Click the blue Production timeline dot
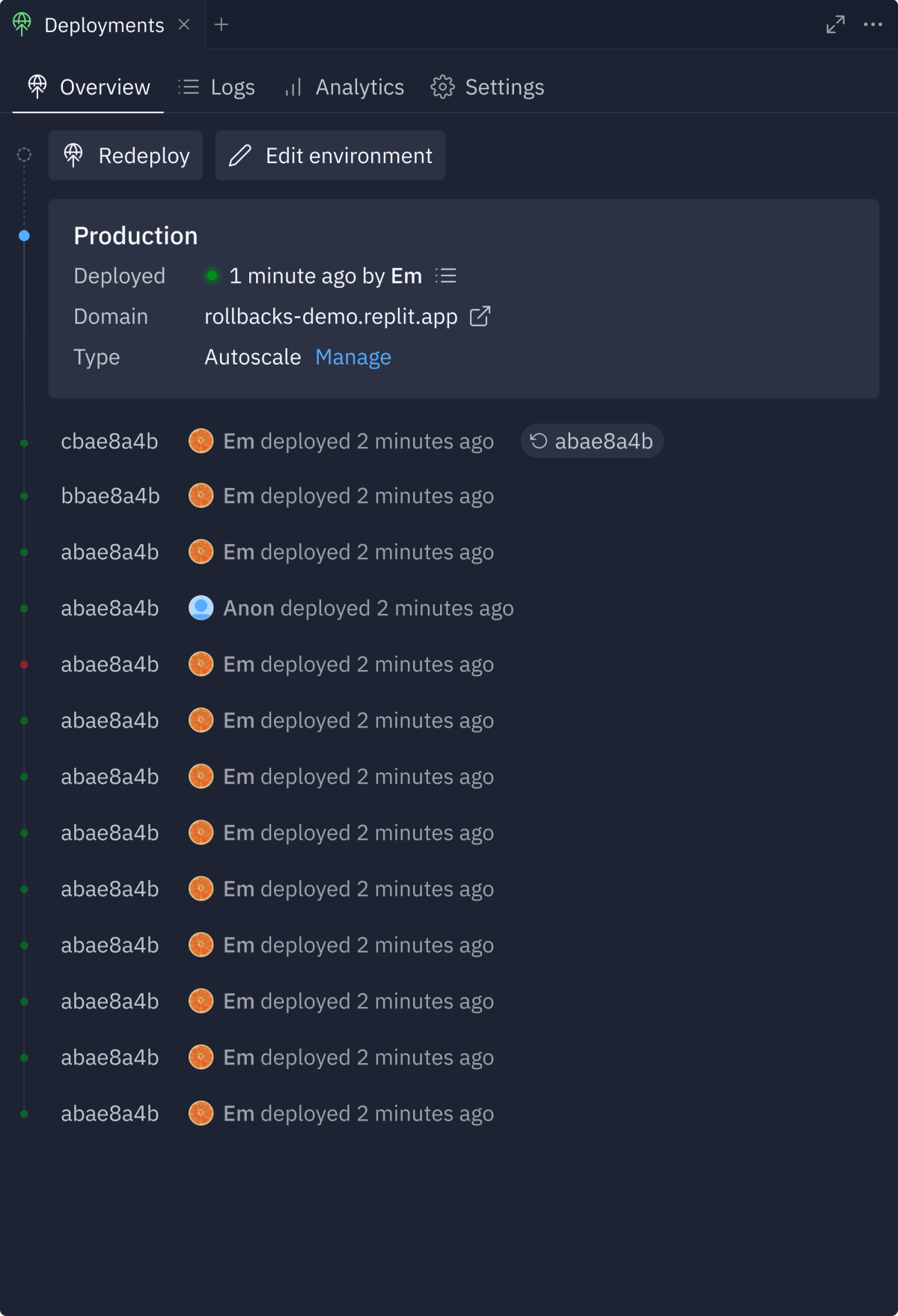 [22, 235]
